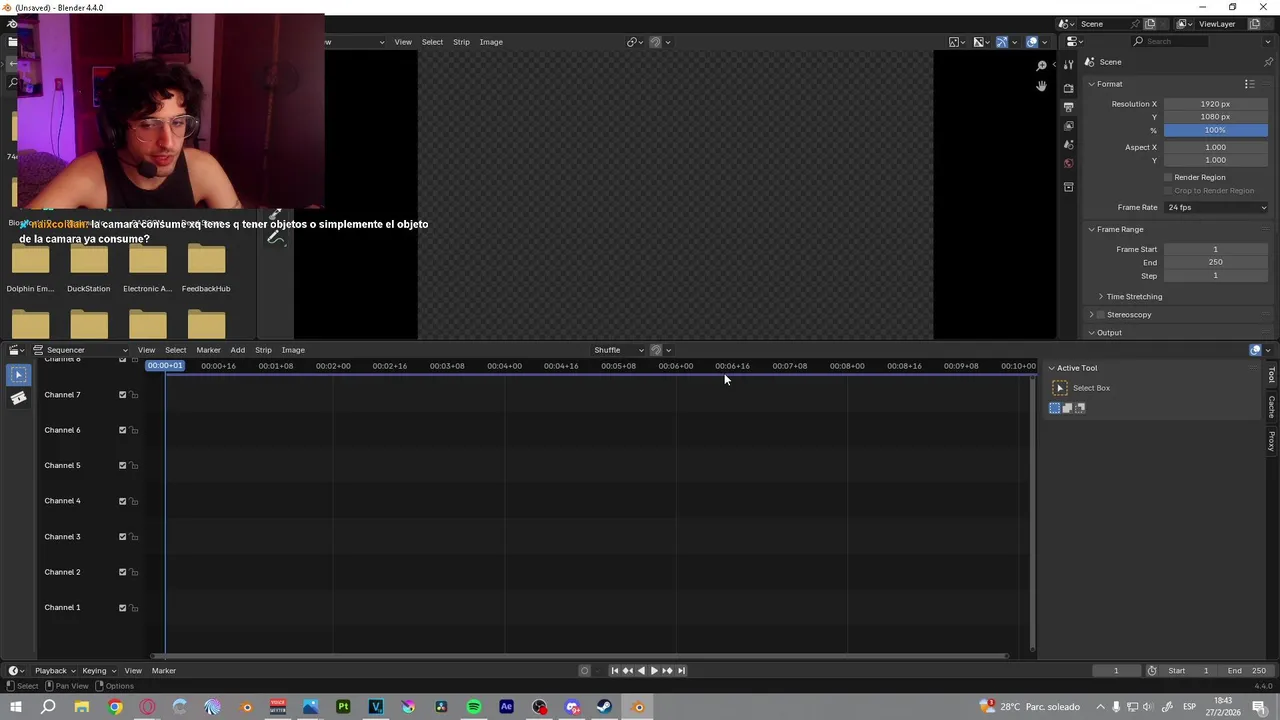Collapse the Format panel
This screenshot has width=1280, height=720.
pos(1092,84)
